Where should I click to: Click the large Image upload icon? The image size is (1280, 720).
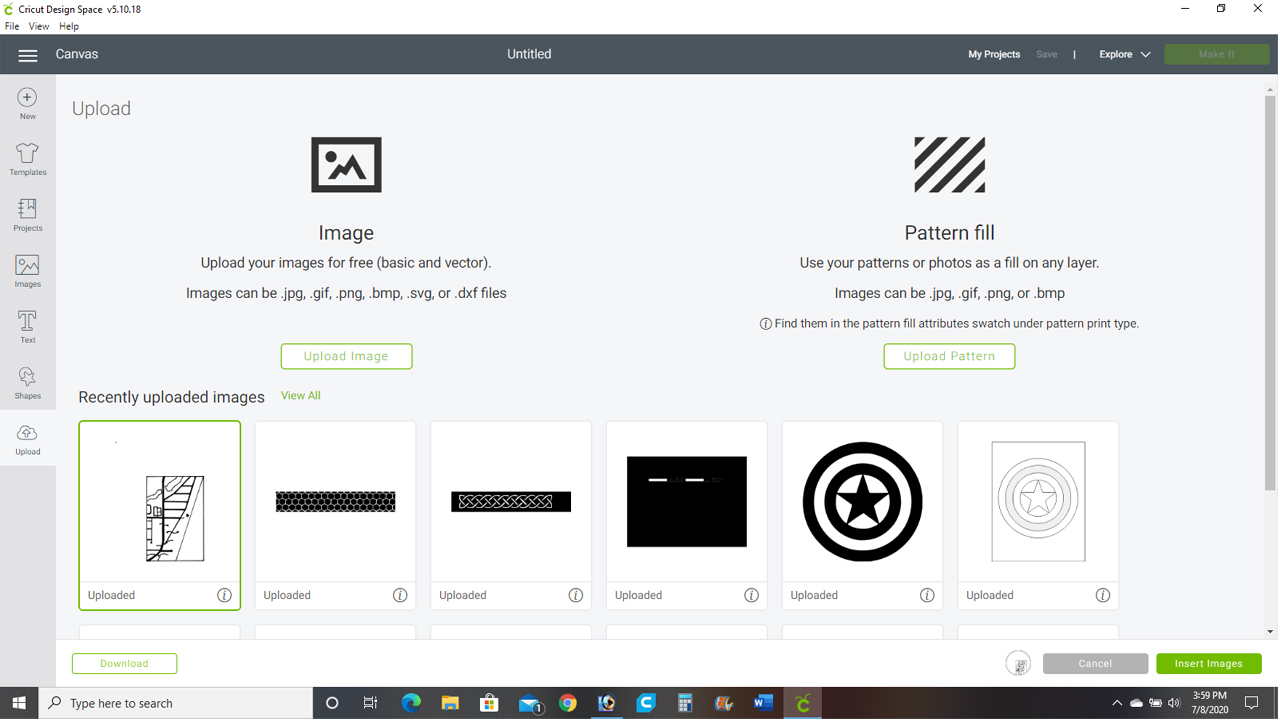(346, 165)
